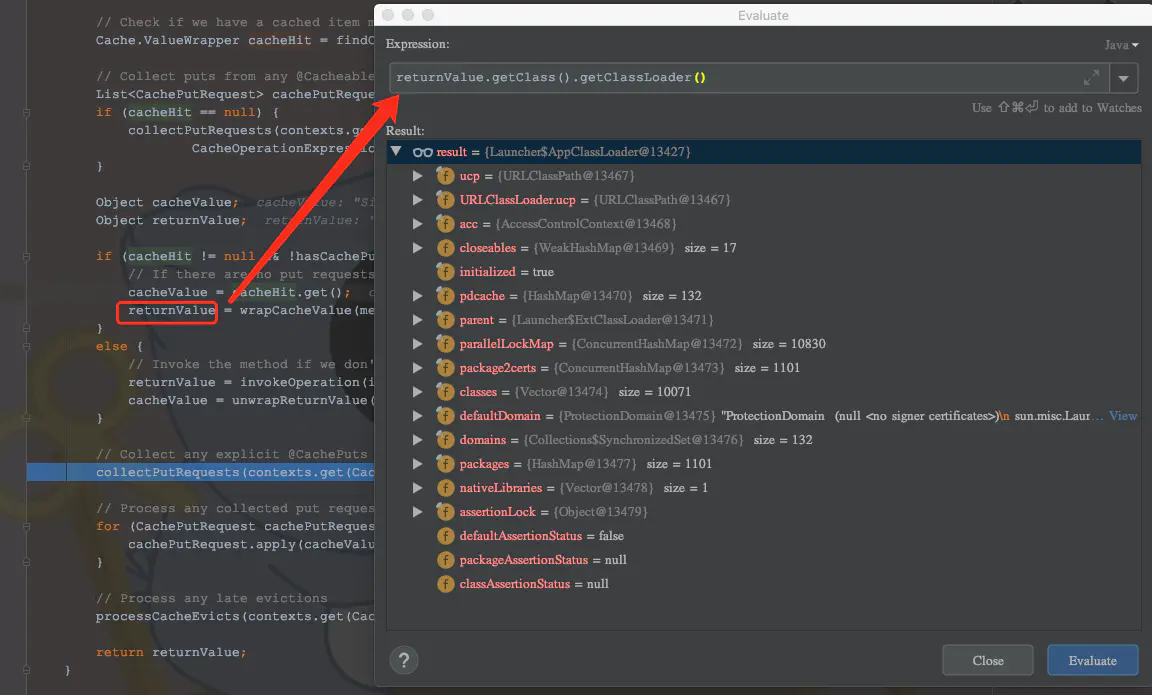Collapse the result tree node

(397, 151)
